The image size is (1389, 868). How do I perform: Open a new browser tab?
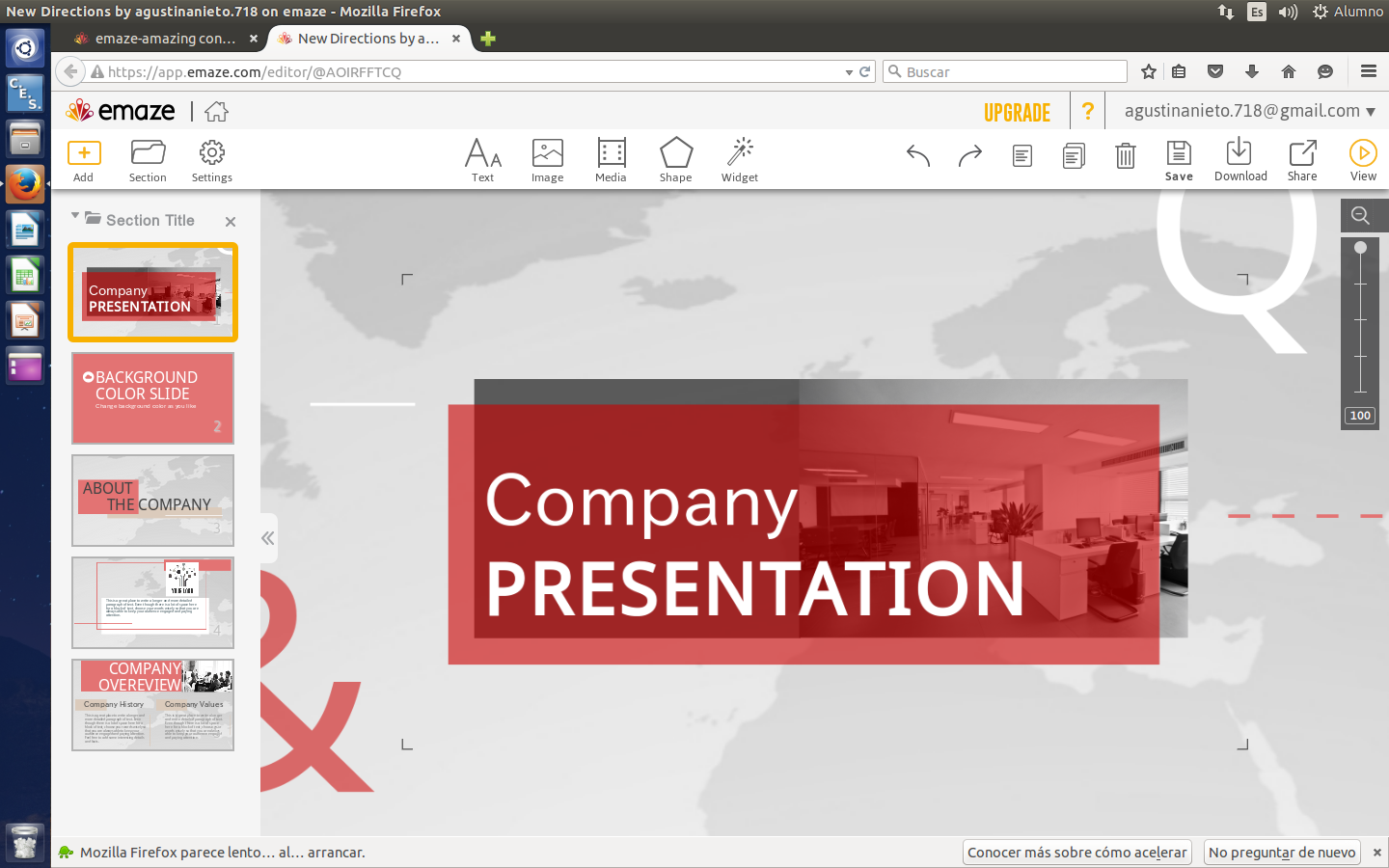(488, 39)
